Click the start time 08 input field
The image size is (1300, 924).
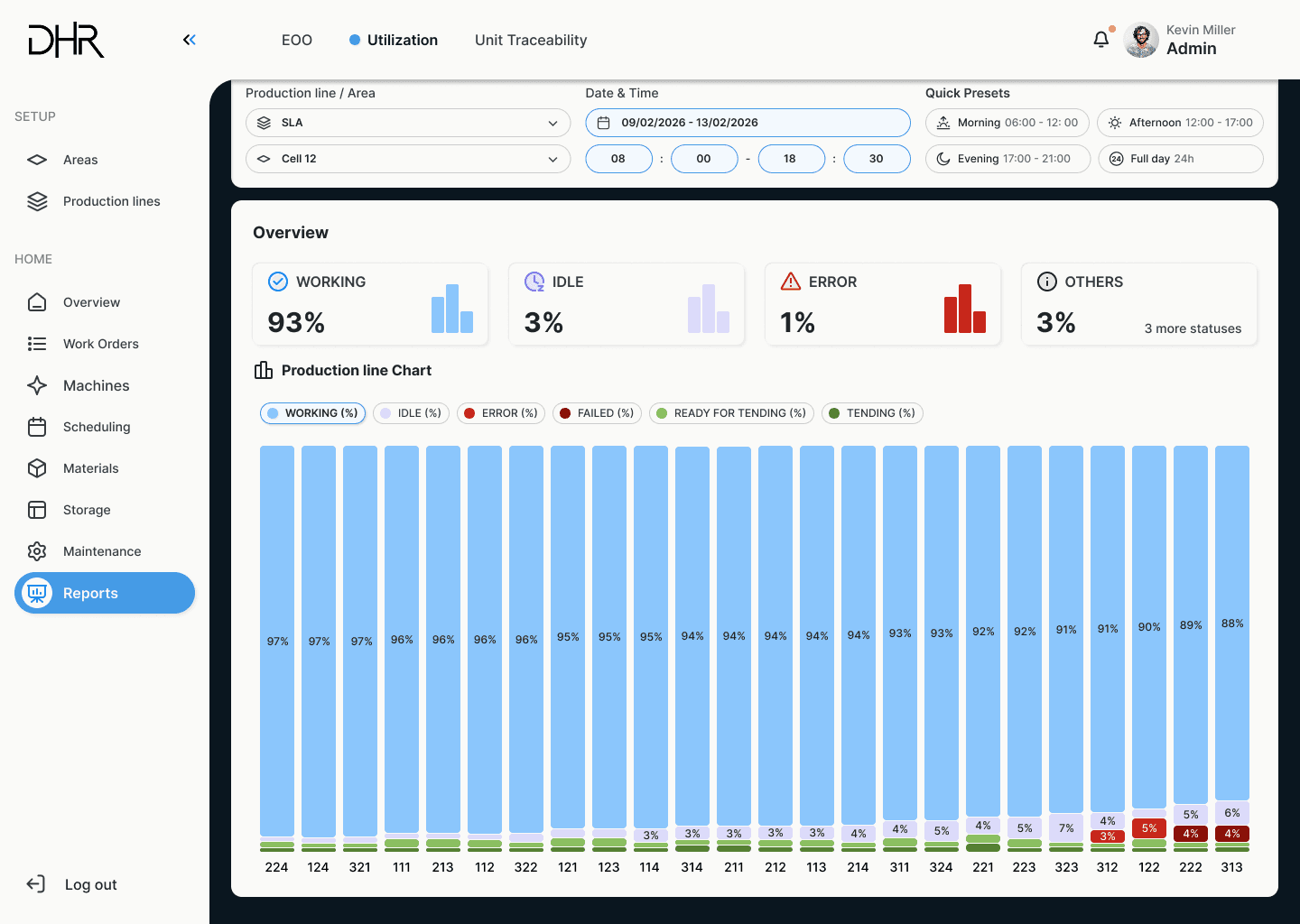point(618,158)
